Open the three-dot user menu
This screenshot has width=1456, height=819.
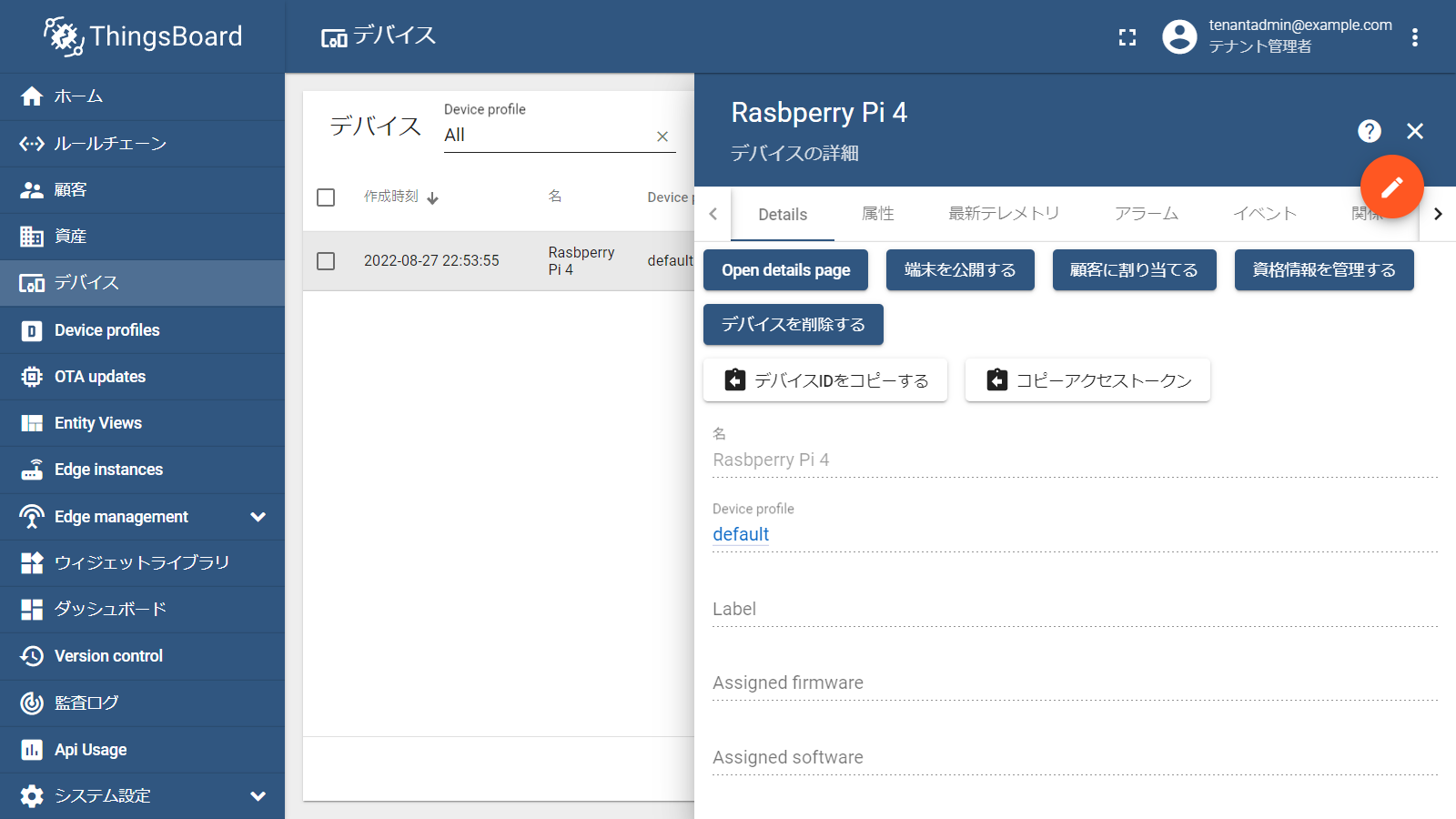tap(1414, 37)
